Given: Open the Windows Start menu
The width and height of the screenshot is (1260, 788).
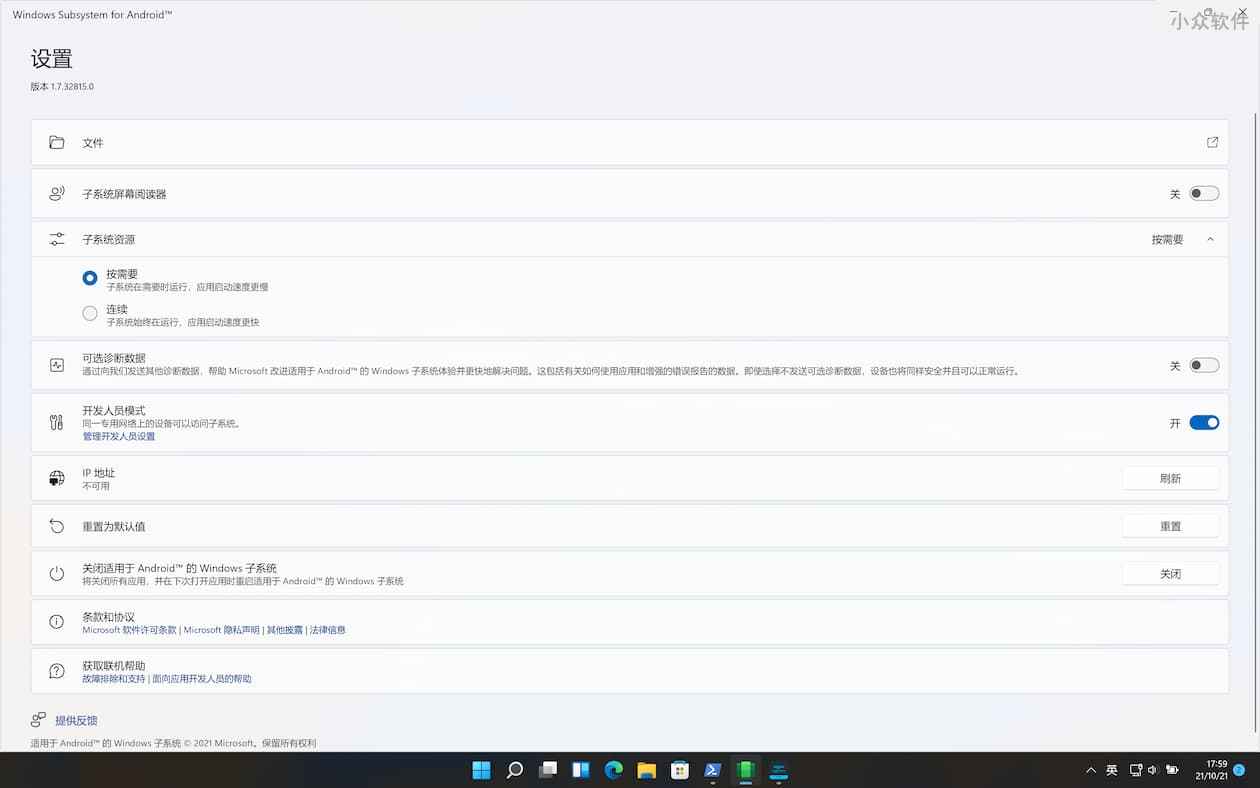Looking at the screenshot, I should (481, 770).
